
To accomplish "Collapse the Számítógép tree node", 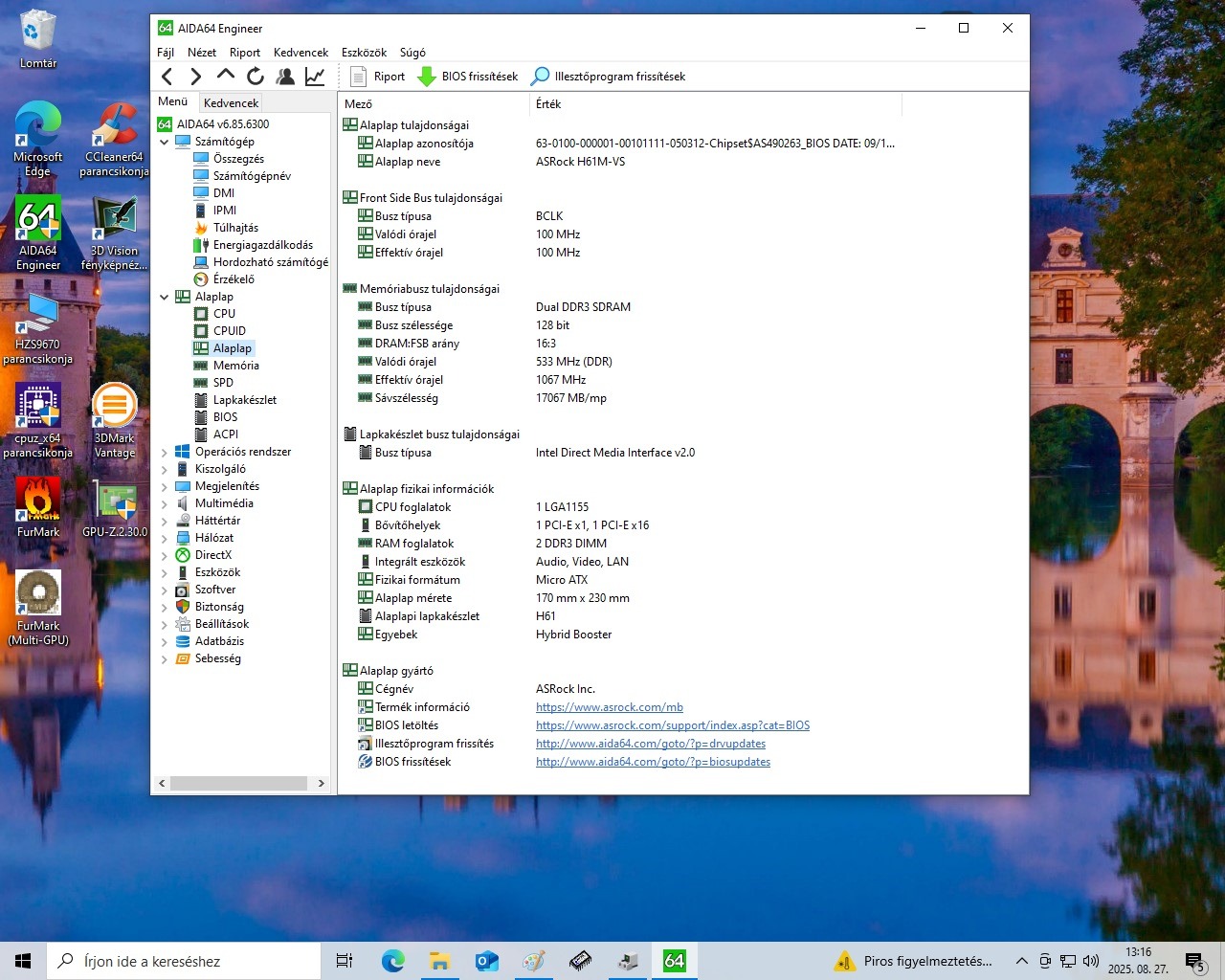I will pos(164,142).
